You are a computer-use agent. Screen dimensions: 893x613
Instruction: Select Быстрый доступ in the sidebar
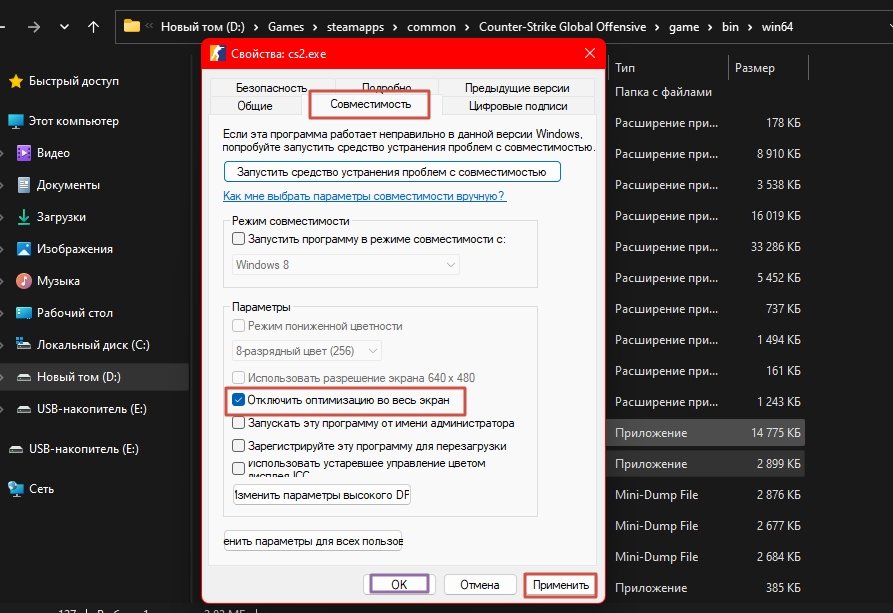[x=74, y=81]
